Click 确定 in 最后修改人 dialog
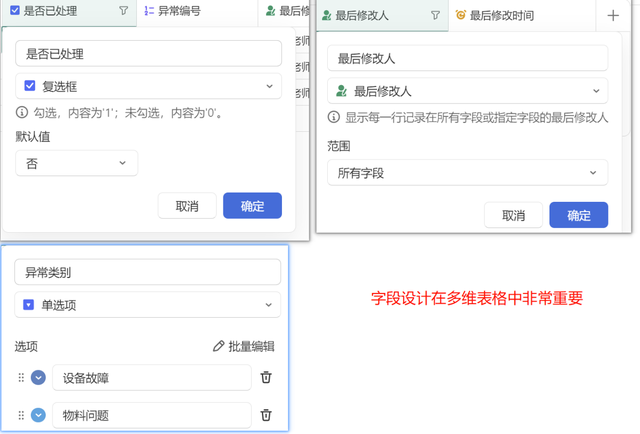The height and width of the screenshot is (434, 640). click(579, 215)
